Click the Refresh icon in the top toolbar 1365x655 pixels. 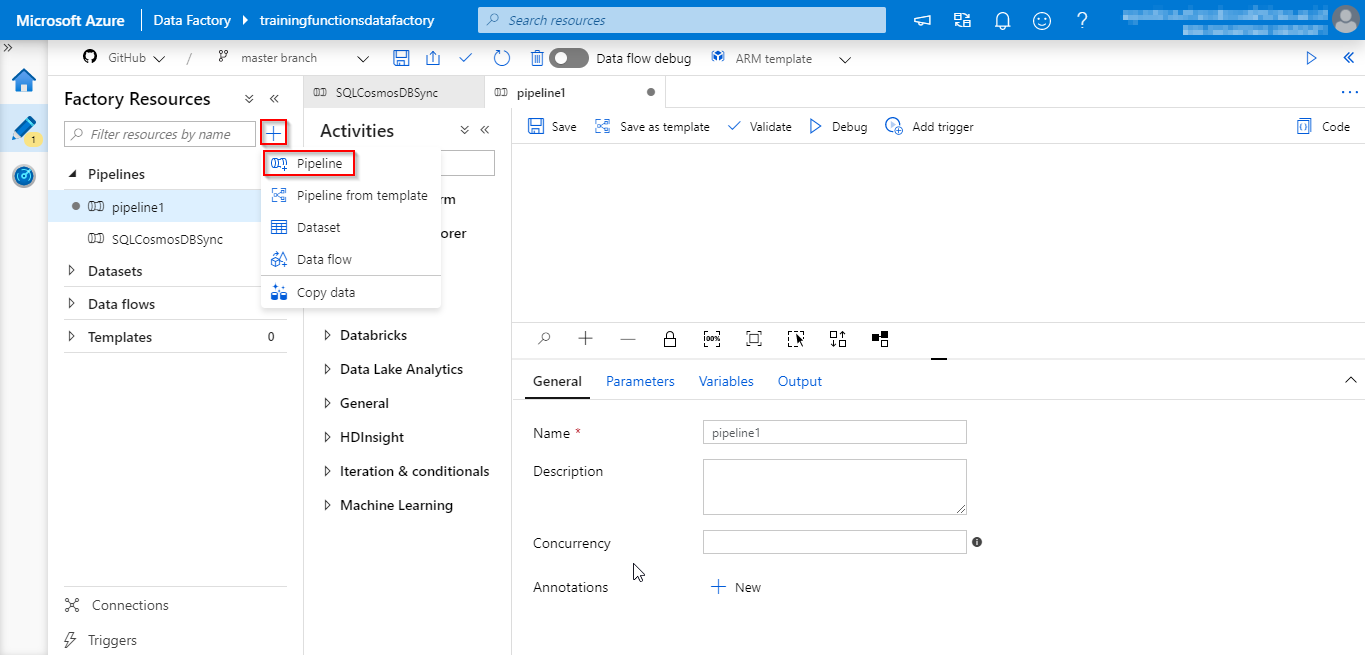501,58
